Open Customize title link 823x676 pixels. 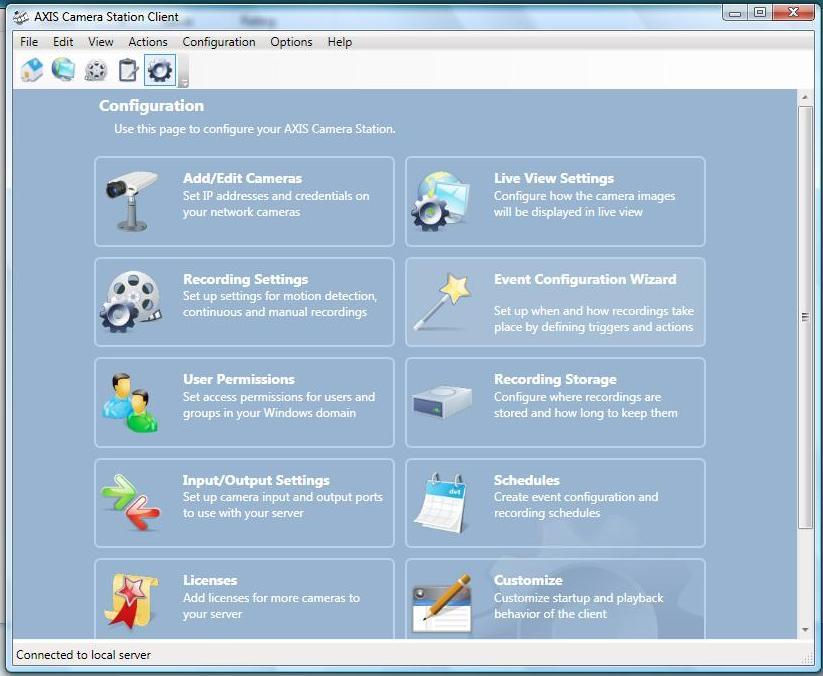coord(528,580)
